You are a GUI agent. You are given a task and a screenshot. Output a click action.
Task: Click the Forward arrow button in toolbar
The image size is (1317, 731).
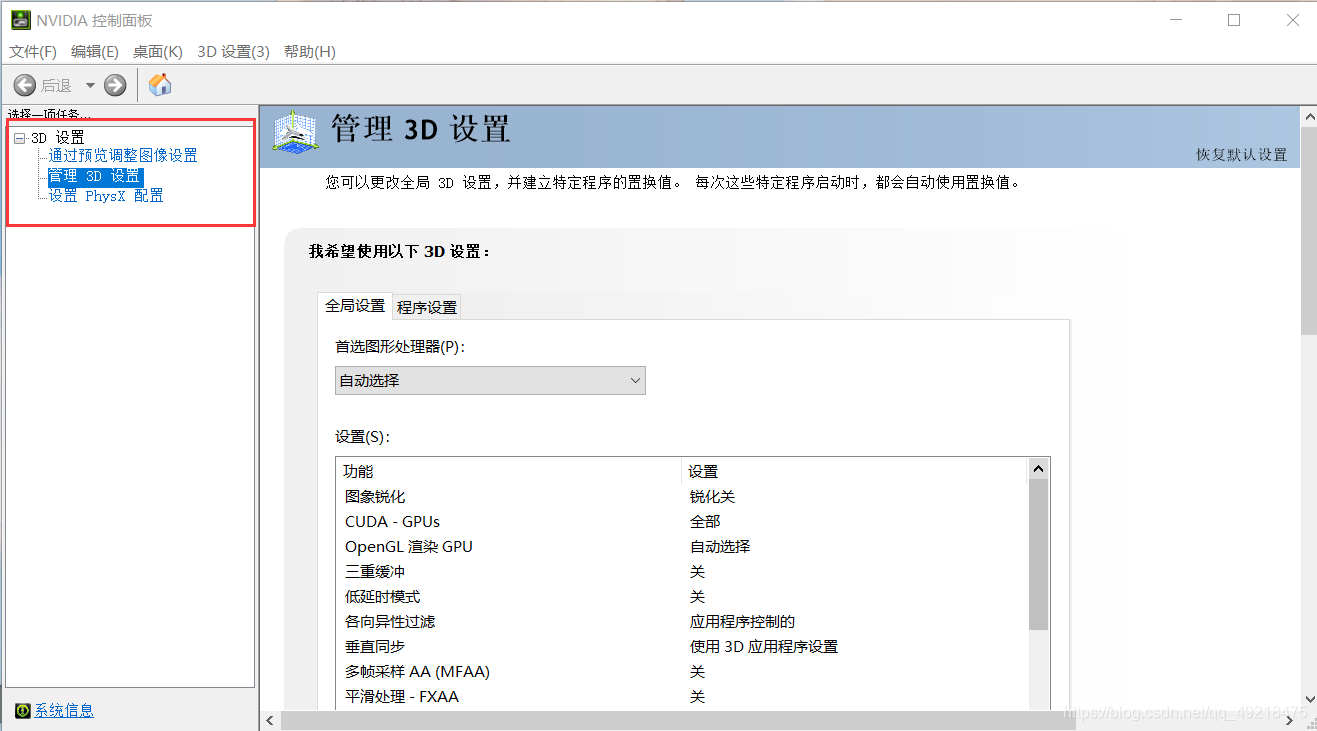coord(115,85)
